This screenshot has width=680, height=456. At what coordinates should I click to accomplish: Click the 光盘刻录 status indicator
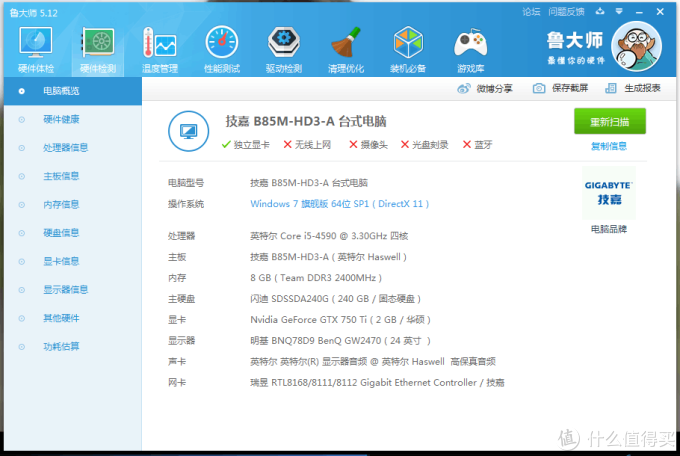pyautogui.click(x=425, y=145)
